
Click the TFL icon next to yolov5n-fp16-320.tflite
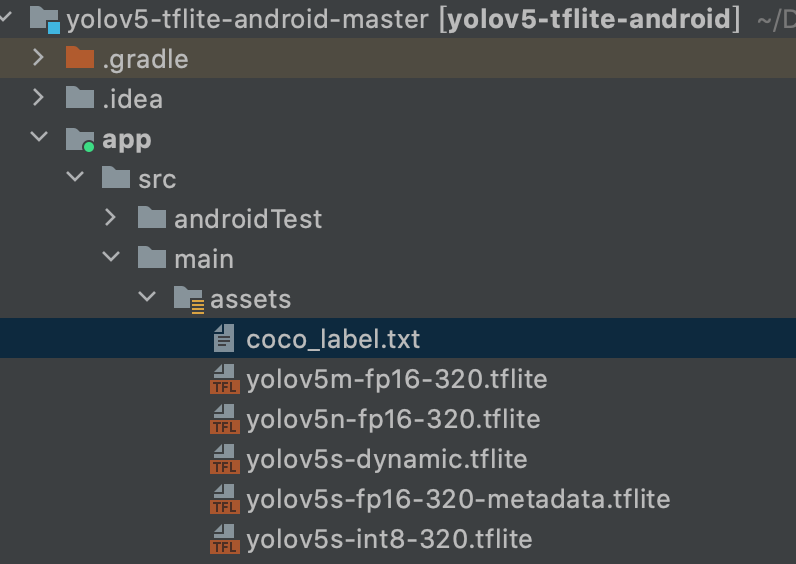tap(224, 420)
